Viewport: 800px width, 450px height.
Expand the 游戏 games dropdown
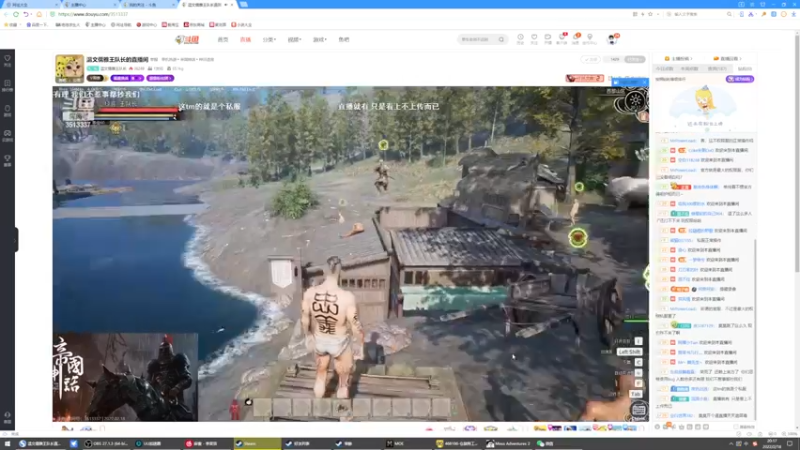pos(319,39)
